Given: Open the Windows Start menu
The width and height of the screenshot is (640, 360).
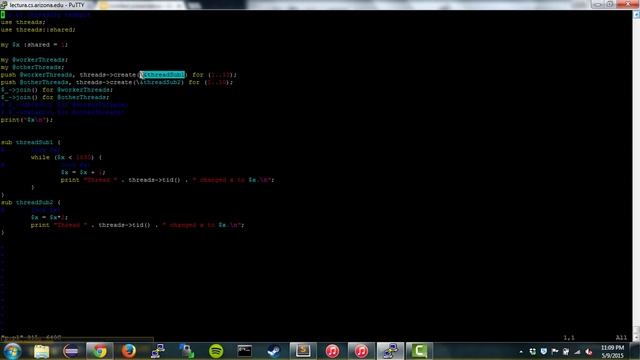Looking at the screenshot, I should (12, 351).
